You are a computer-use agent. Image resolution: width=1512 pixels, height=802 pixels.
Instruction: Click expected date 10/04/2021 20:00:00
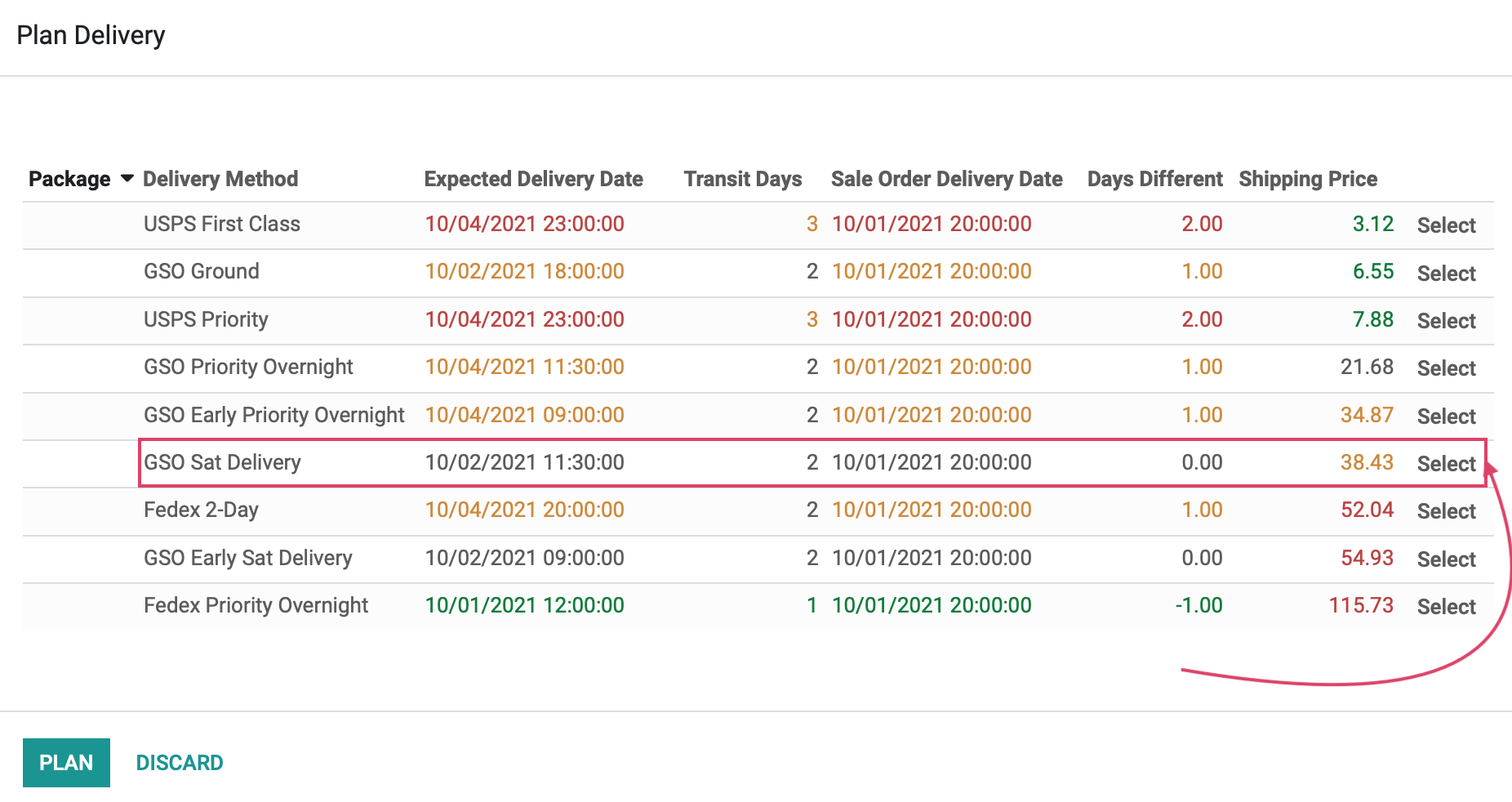pos(525,510)
